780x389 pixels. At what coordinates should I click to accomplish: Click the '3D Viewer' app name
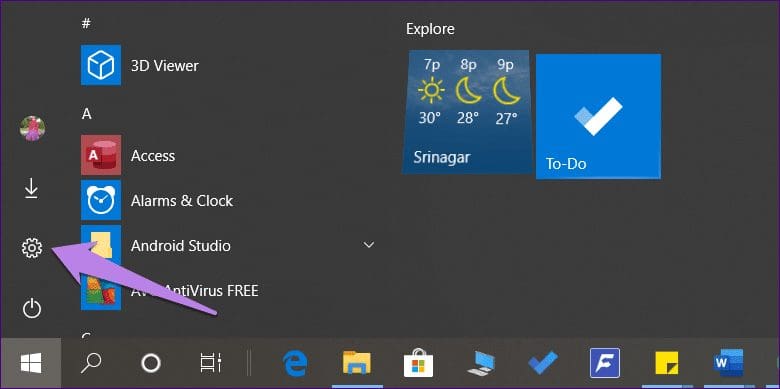click(165, 66)
